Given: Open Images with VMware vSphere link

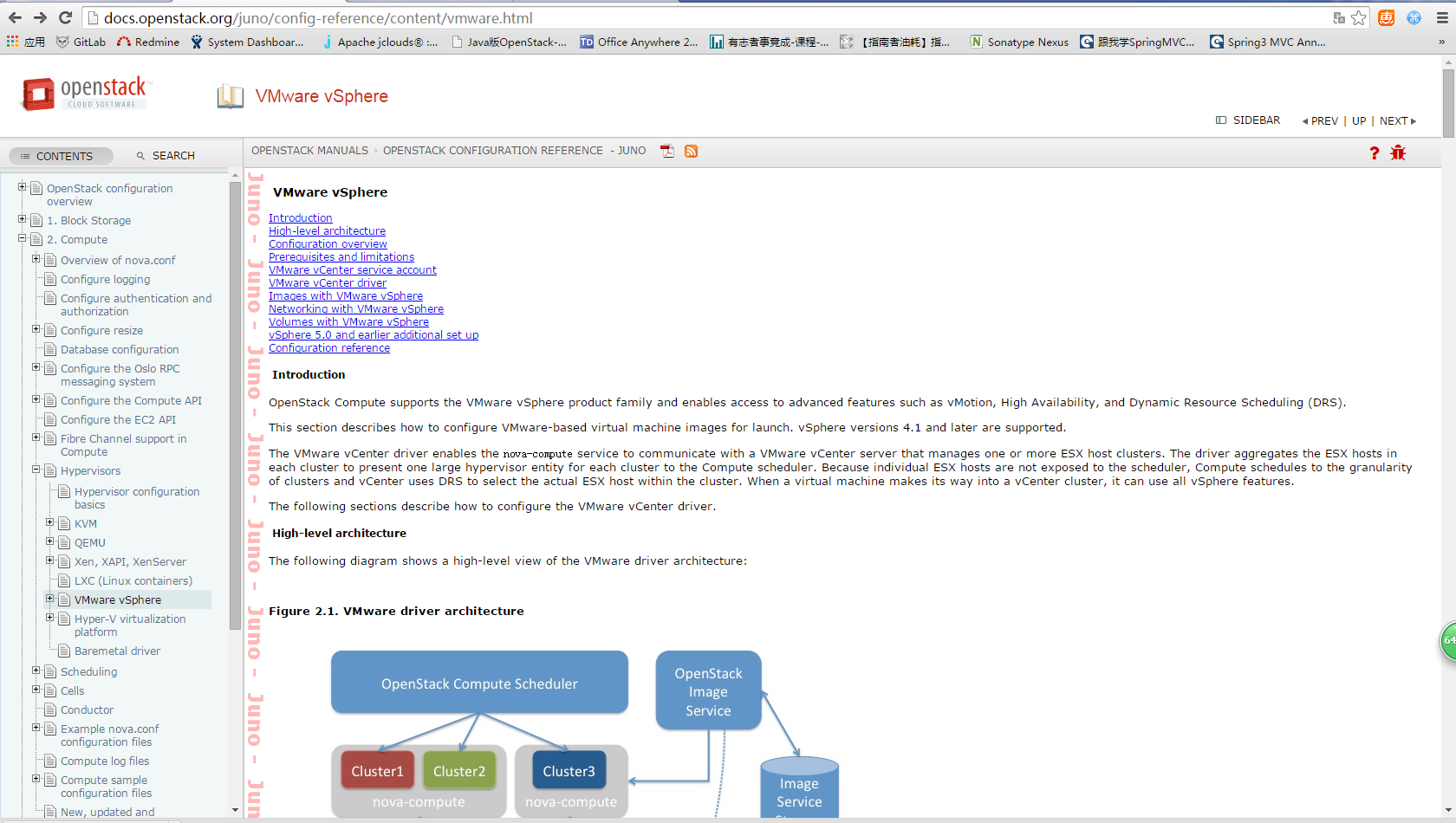Looking at the screenshot, I should pos(346,296).
